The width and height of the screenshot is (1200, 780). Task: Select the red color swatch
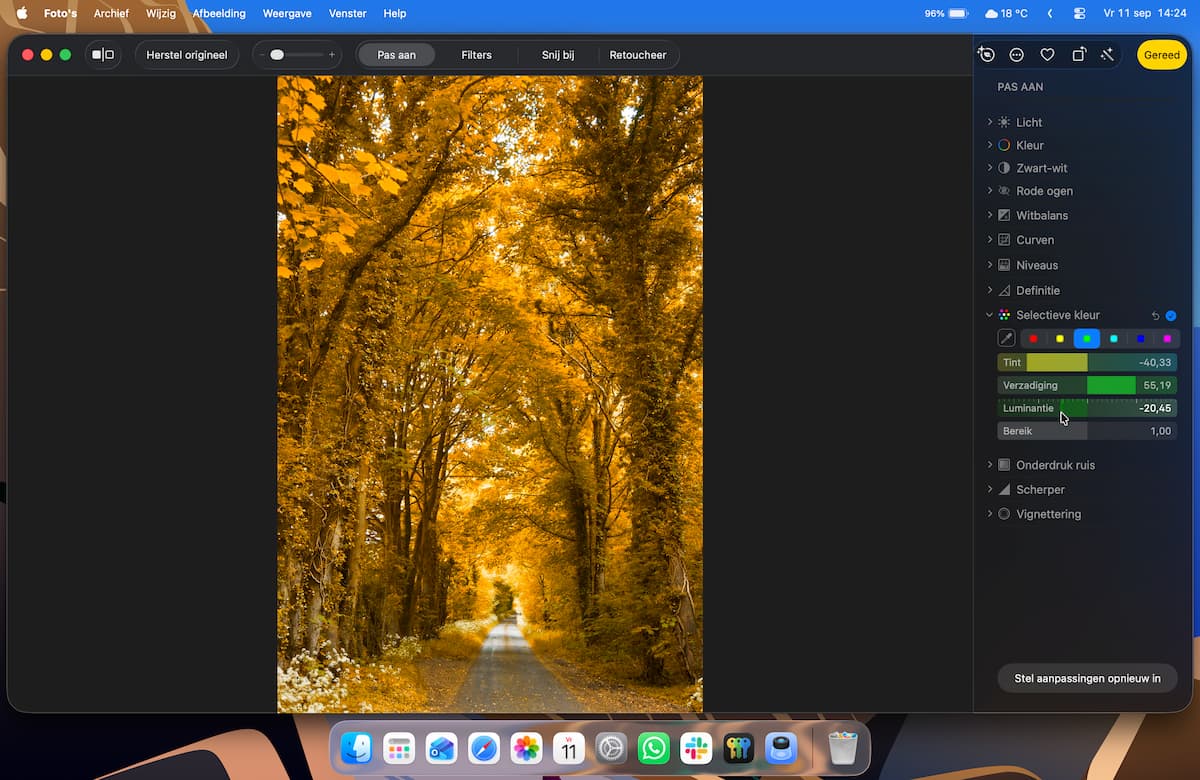click(x=1033, y=339)
